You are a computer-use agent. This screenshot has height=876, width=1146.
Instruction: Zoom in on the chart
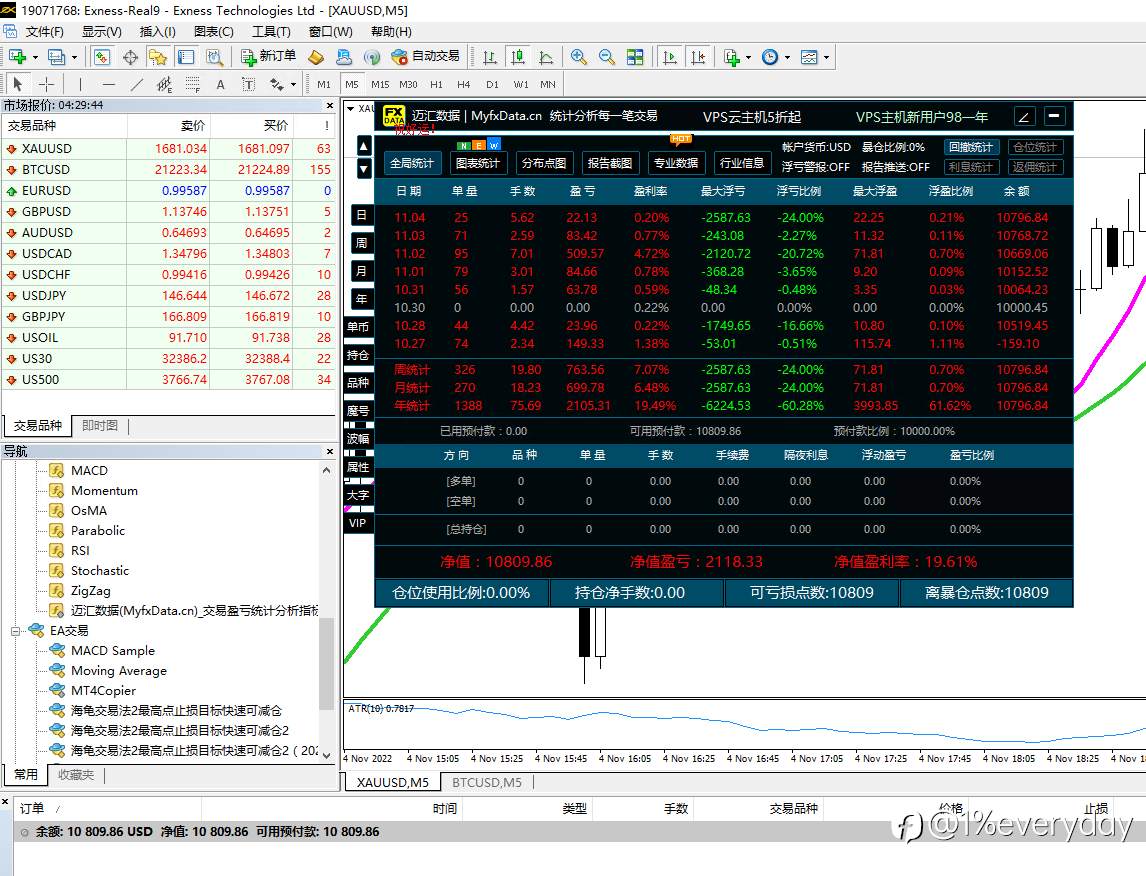click(x=579, y=57)
